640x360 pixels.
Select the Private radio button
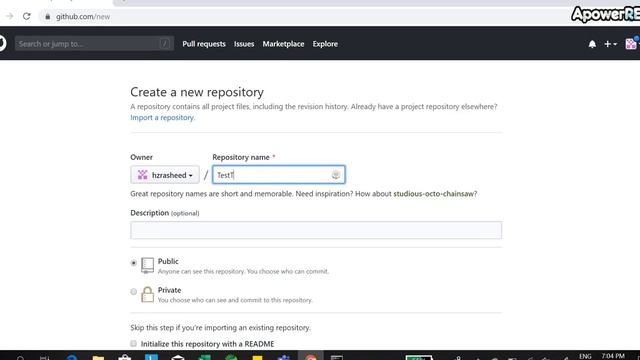click(133, 291)
